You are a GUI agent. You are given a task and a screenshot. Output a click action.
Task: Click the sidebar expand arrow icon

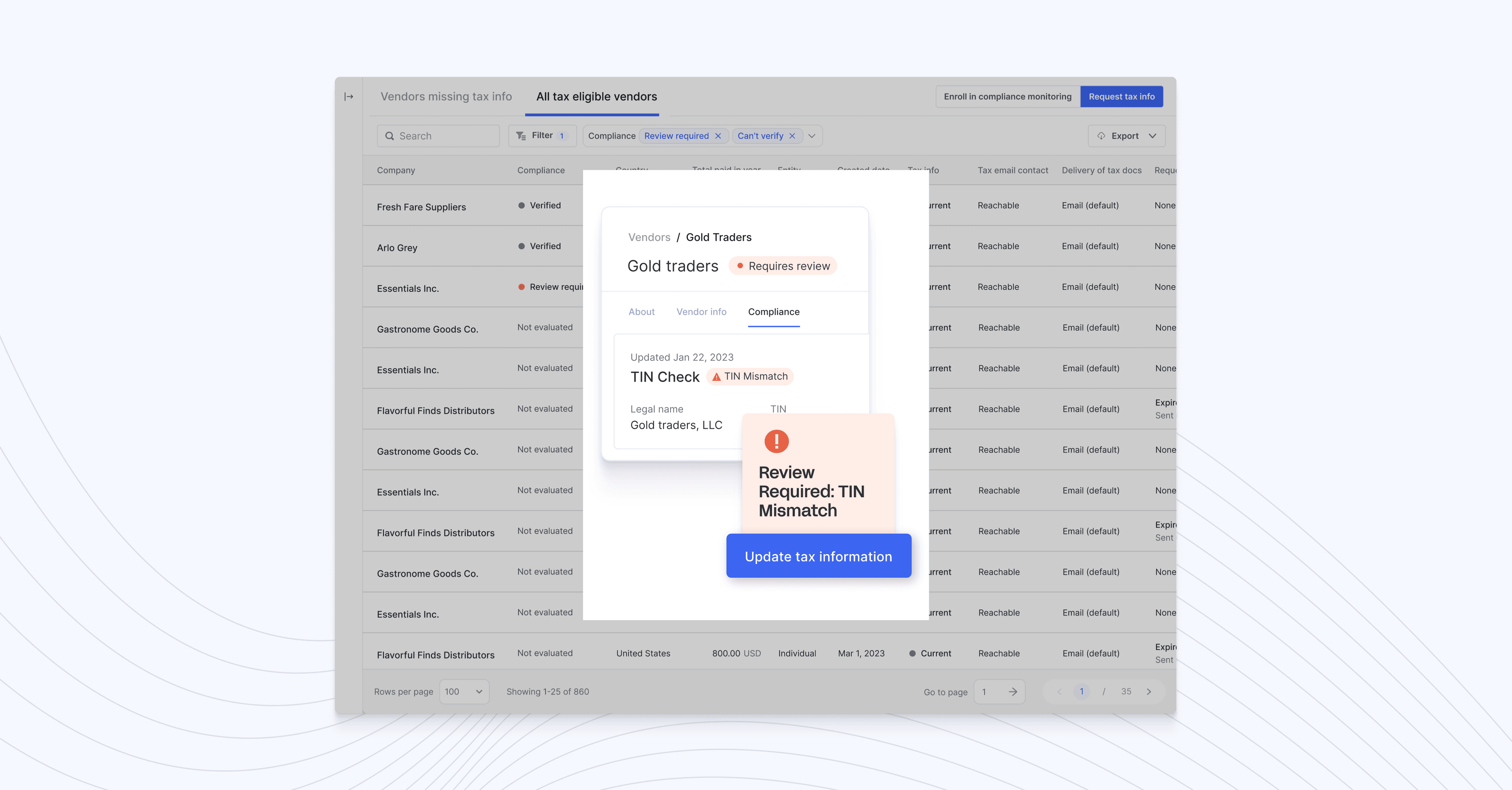coord(348,96)
